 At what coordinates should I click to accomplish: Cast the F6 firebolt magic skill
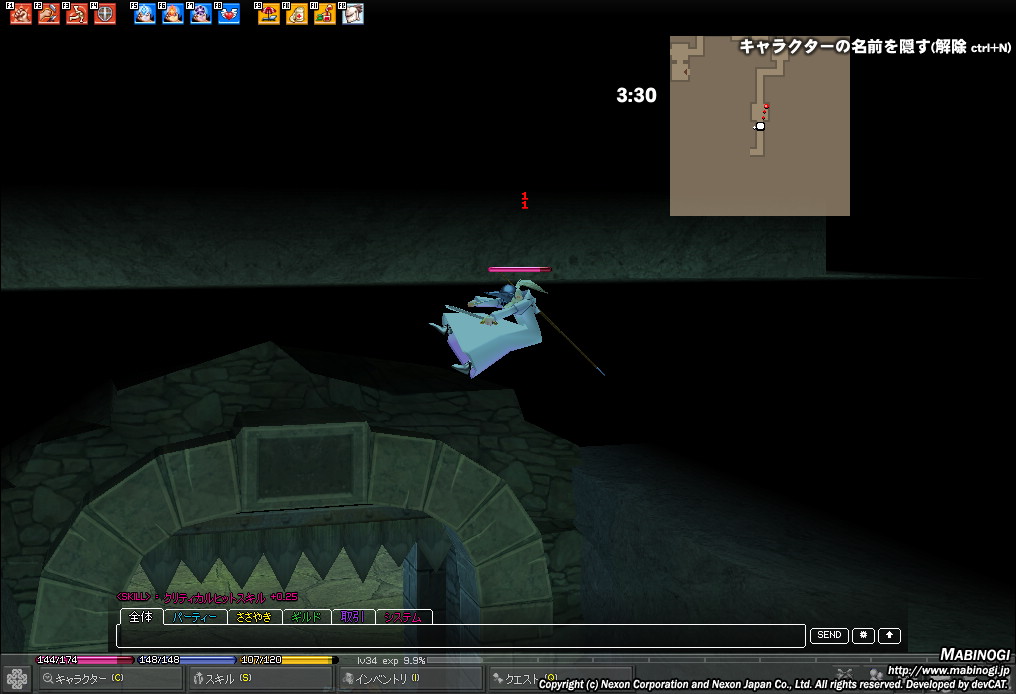[173, 14]
